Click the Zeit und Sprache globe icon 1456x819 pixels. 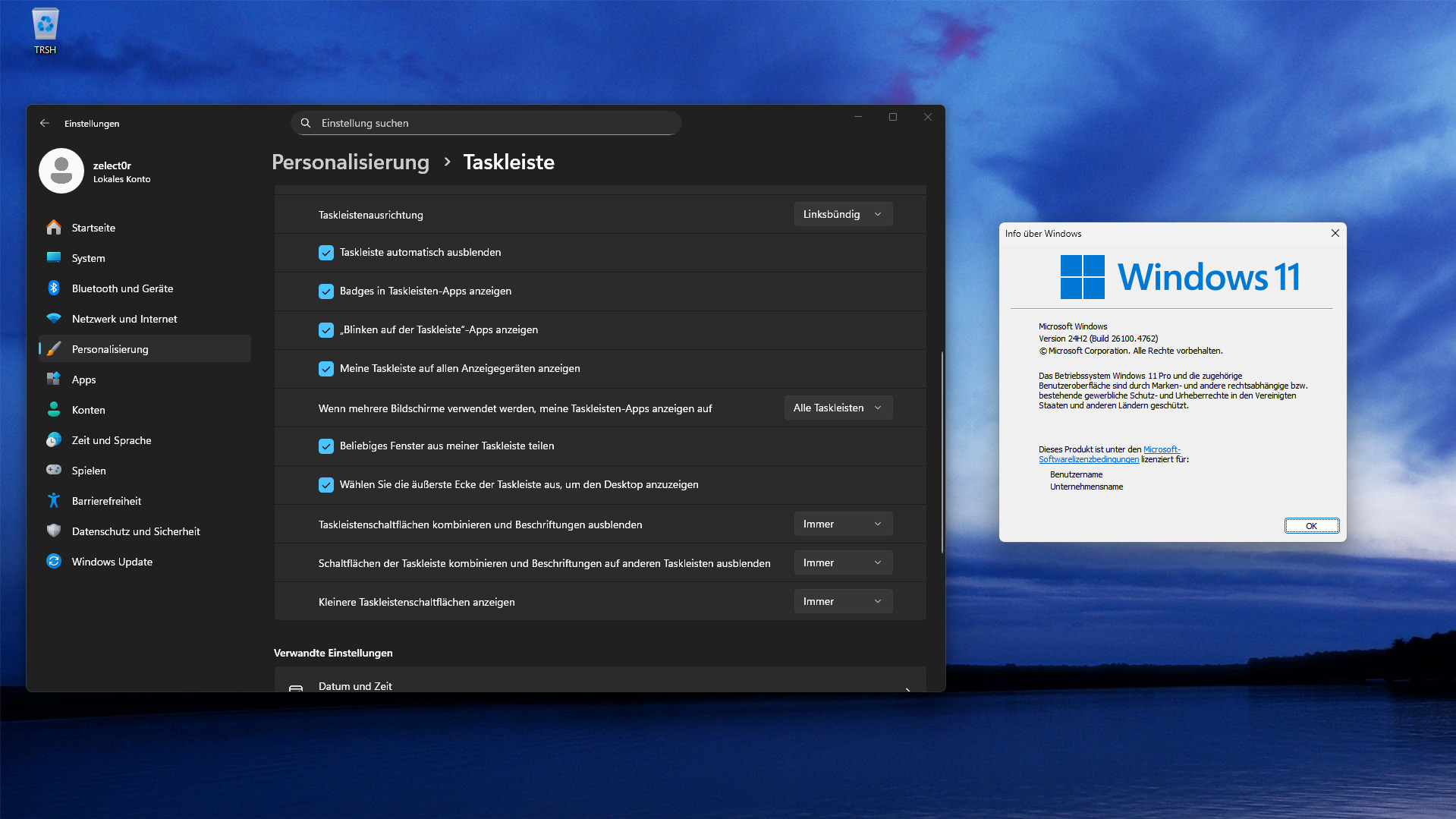[54, 440]
